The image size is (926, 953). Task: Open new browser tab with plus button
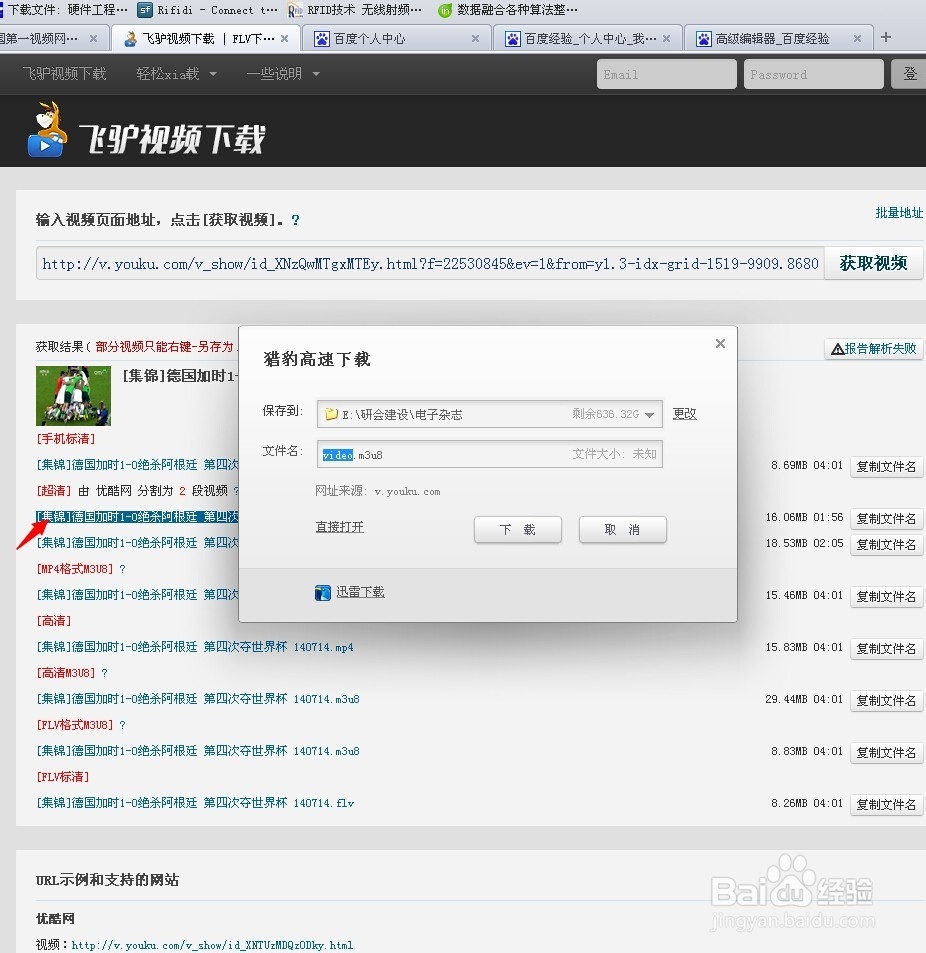click(x=886, y=38)
